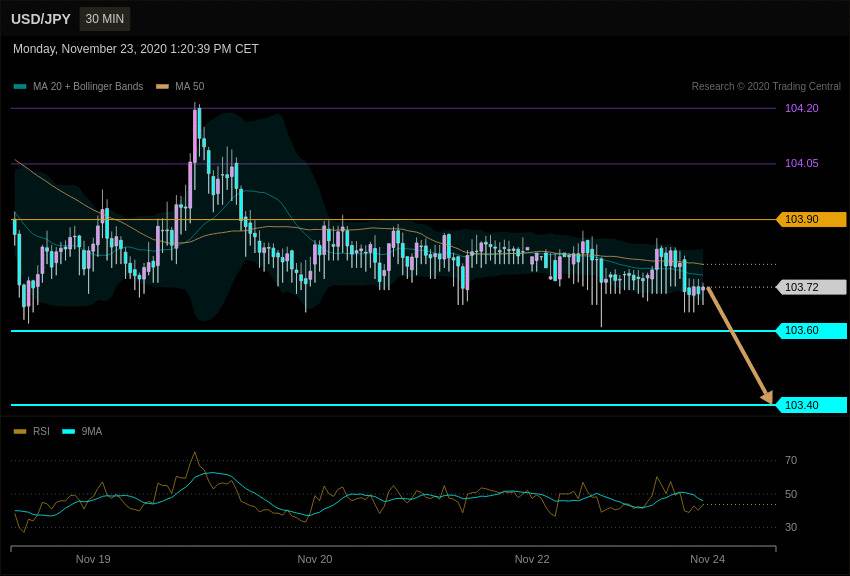Click the 103.90 pivot price tag
Screen dimensions: 850x576
click(812, 219)
